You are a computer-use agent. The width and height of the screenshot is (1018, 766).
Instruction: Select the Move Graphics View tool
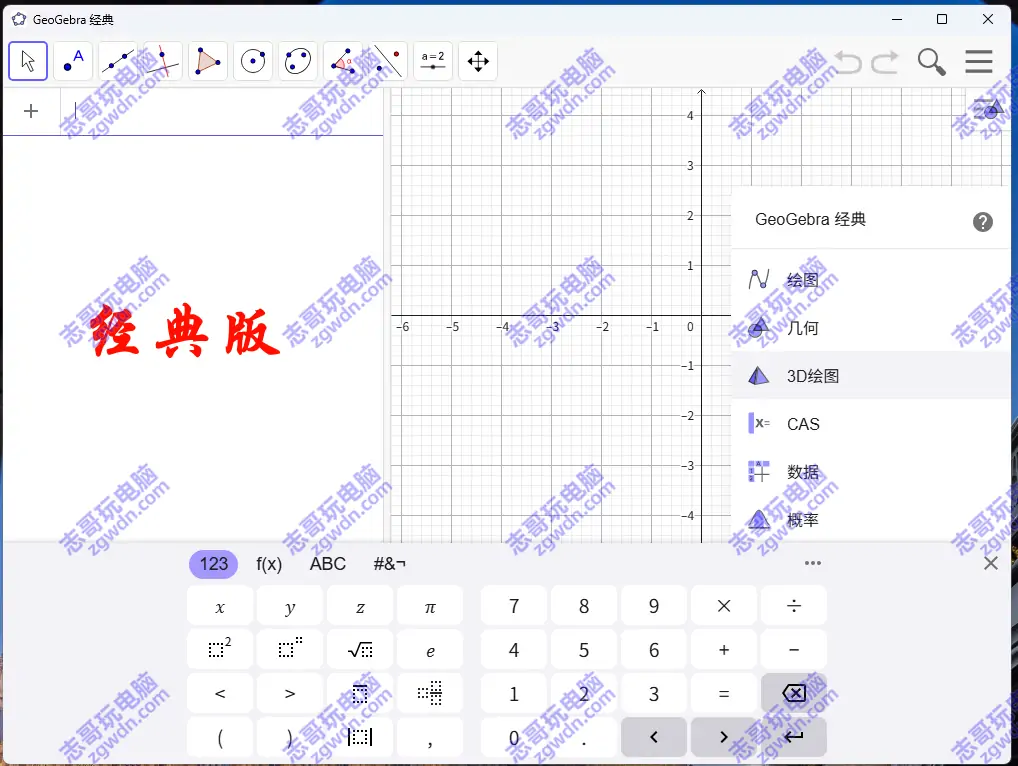tap(478, 62)
